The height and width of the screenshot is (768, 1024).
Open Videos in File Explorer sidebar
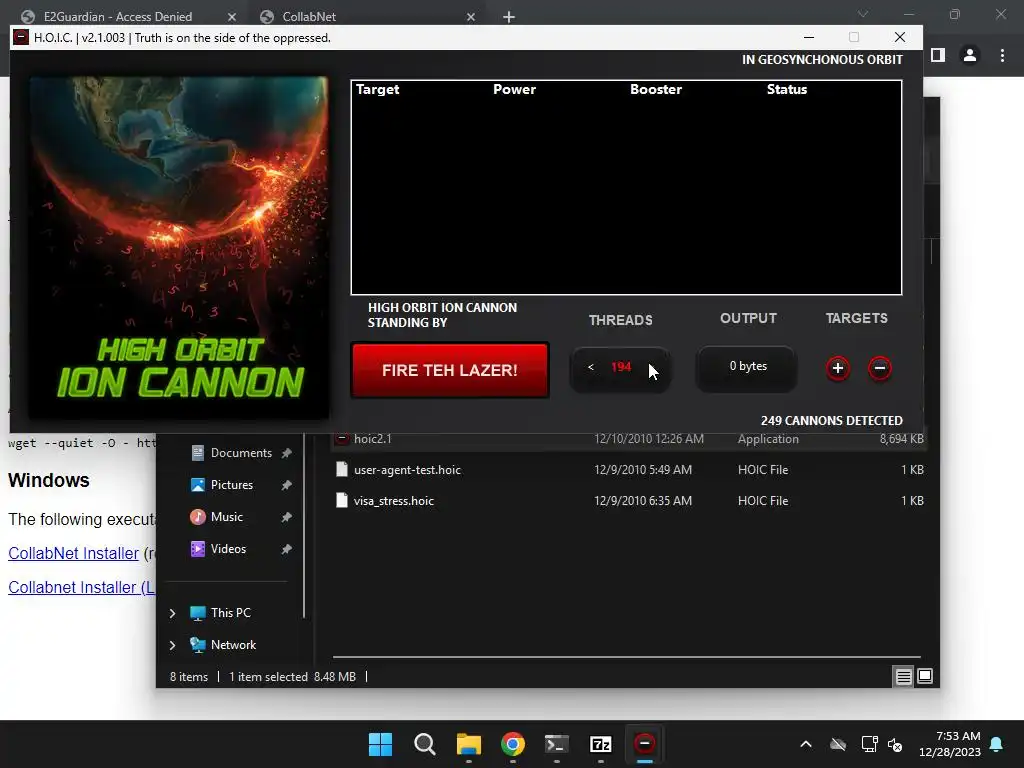pos(228,549)
